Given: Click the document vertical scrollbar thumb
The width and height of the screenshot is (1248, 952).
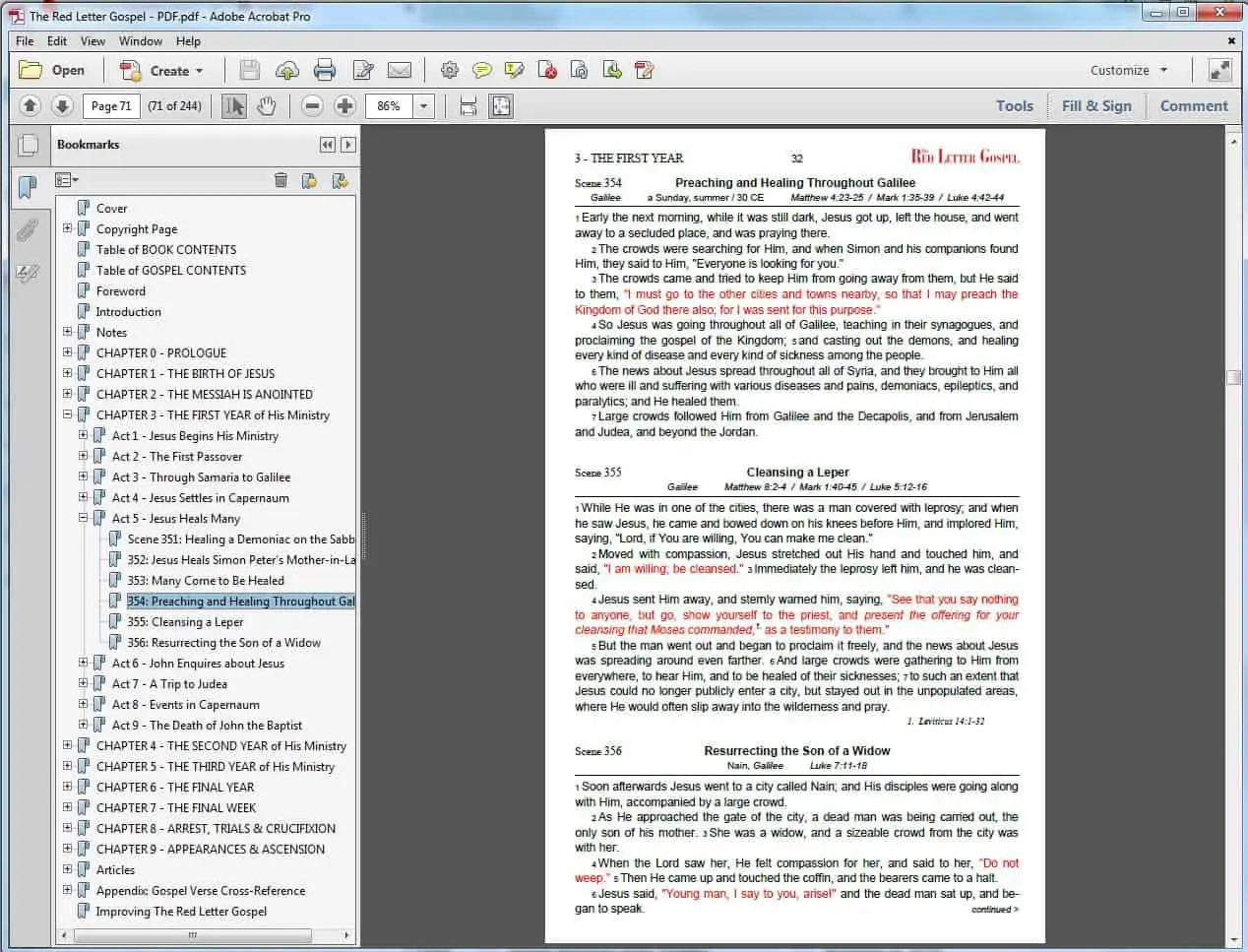Looking at the screenshot, I should 1233,377.
